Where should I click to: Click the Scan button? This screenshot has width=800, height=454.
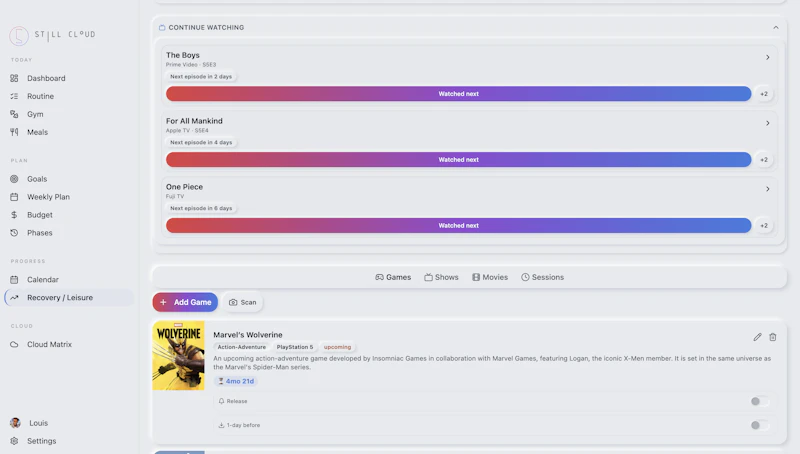(242, 302)
